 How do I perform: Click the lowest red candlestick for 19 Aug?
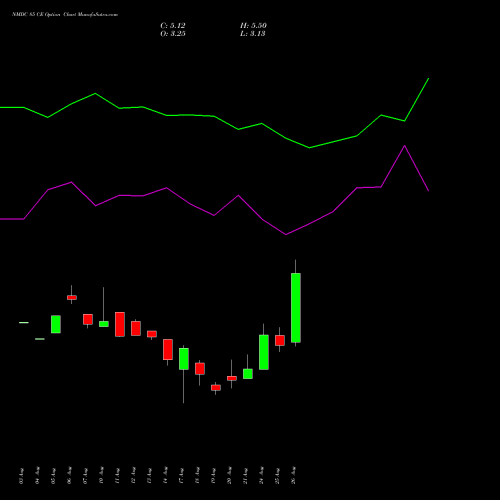[216, 388]
